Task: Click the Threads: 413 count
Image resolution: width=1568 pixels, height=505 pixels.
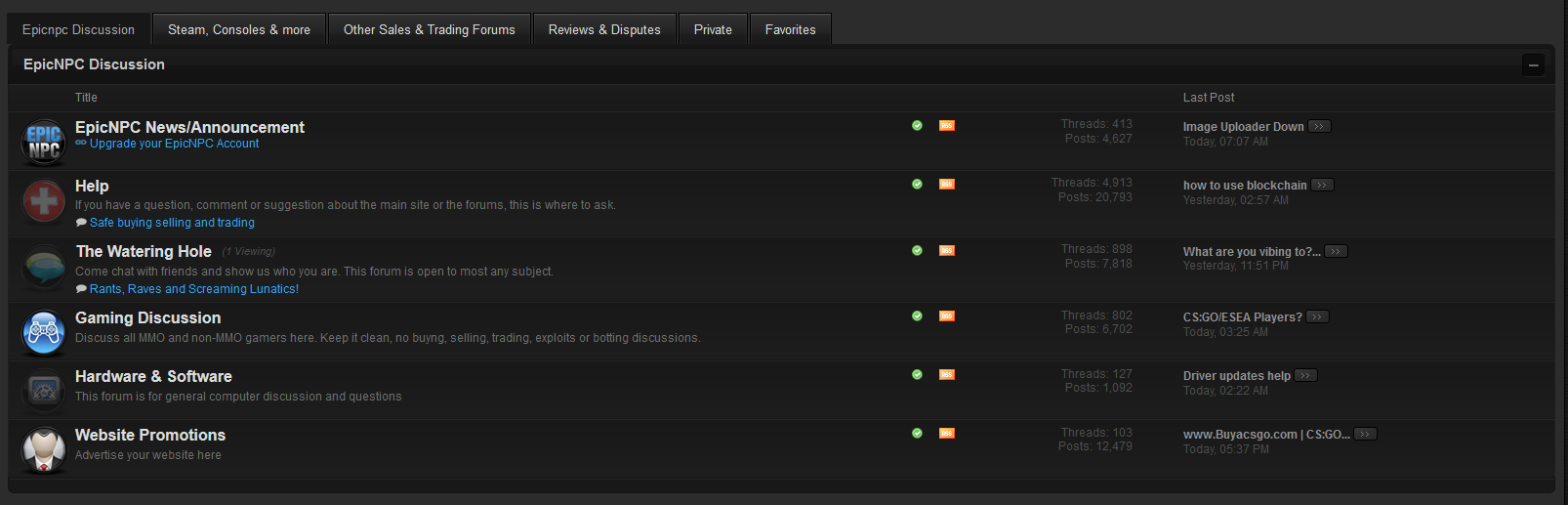Action: click(x=1096, y=124)
